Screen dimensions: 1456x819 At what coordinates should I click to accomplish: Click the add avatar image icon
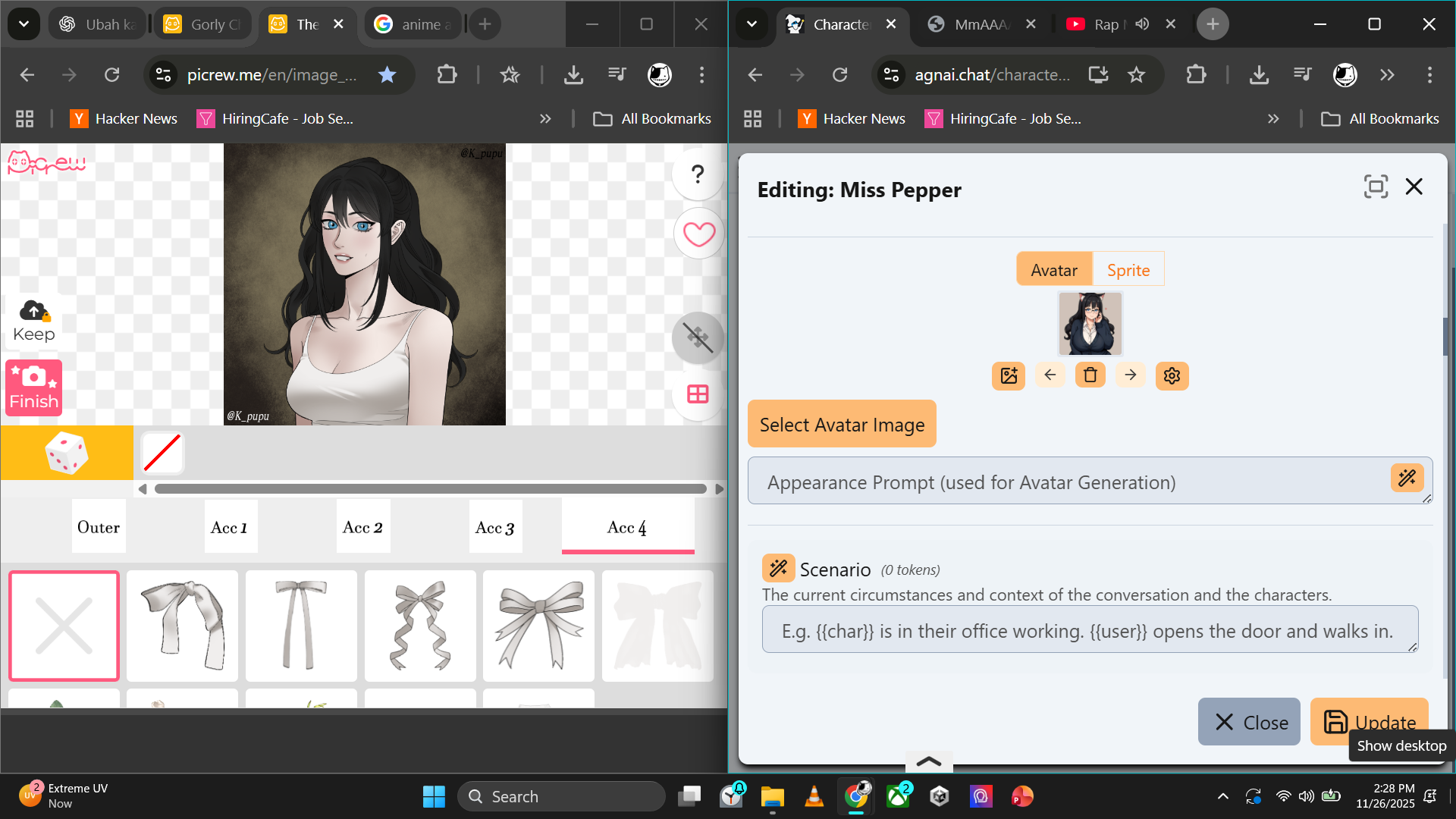[1009, 375]
